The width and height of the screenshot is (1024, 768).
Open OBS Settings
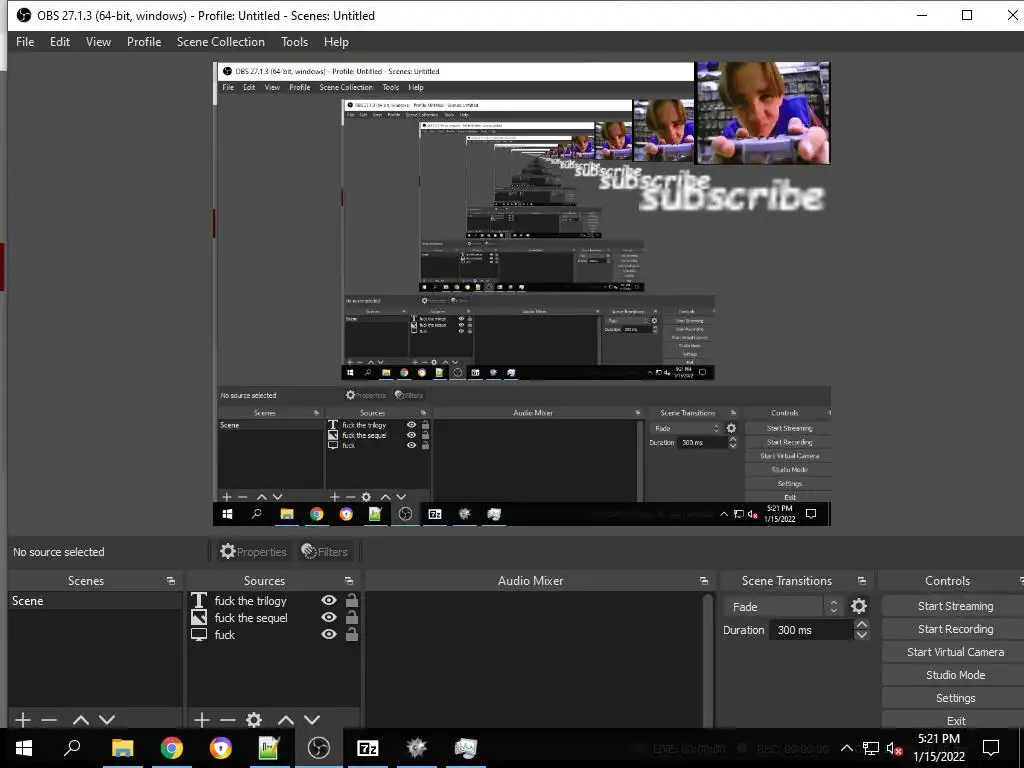tap(955, 697)
